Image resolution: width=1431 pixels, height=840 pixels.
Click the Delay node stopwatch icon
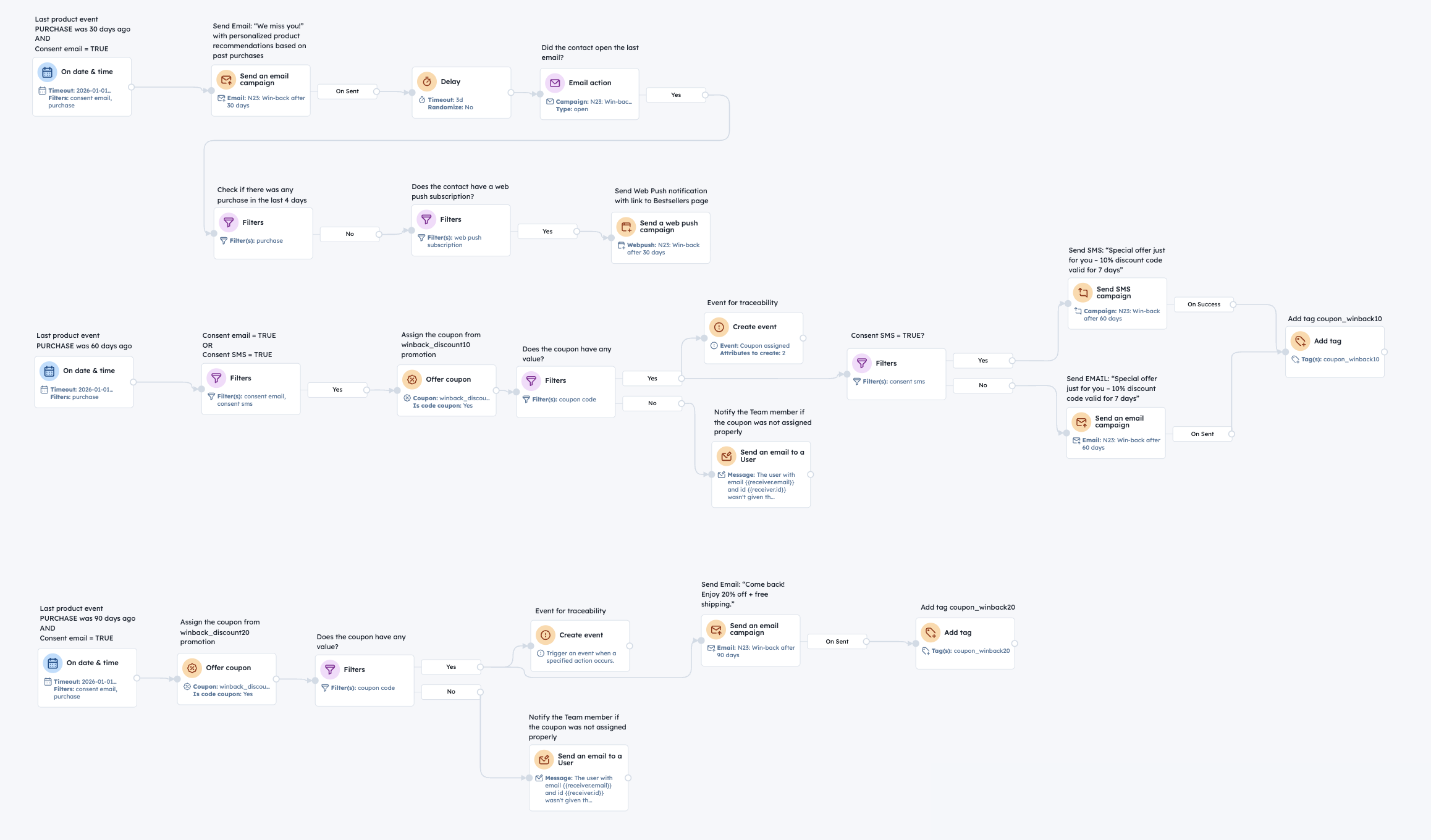pos(426,82)
